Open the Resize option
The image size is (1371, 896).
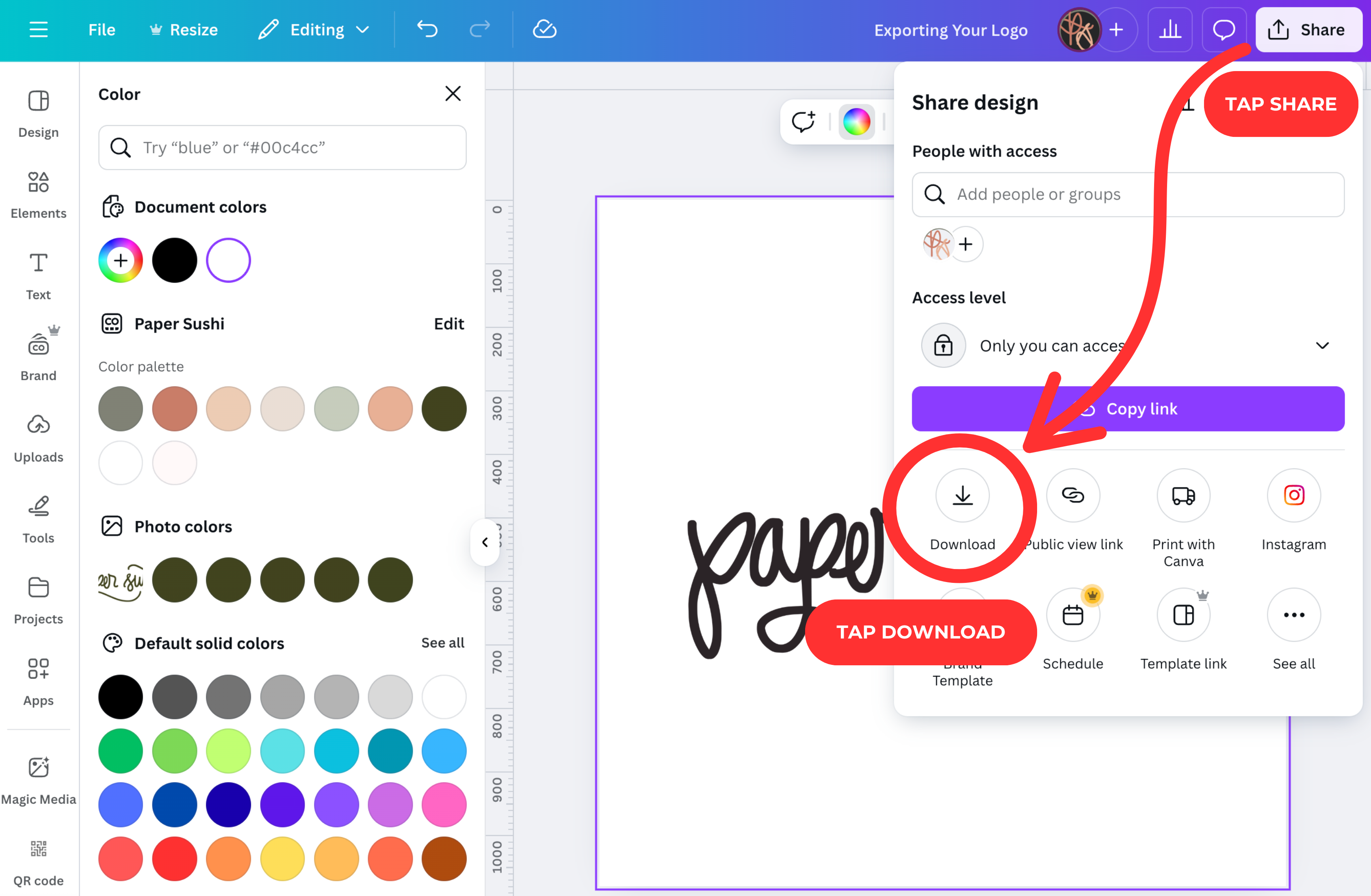(184, 29)
